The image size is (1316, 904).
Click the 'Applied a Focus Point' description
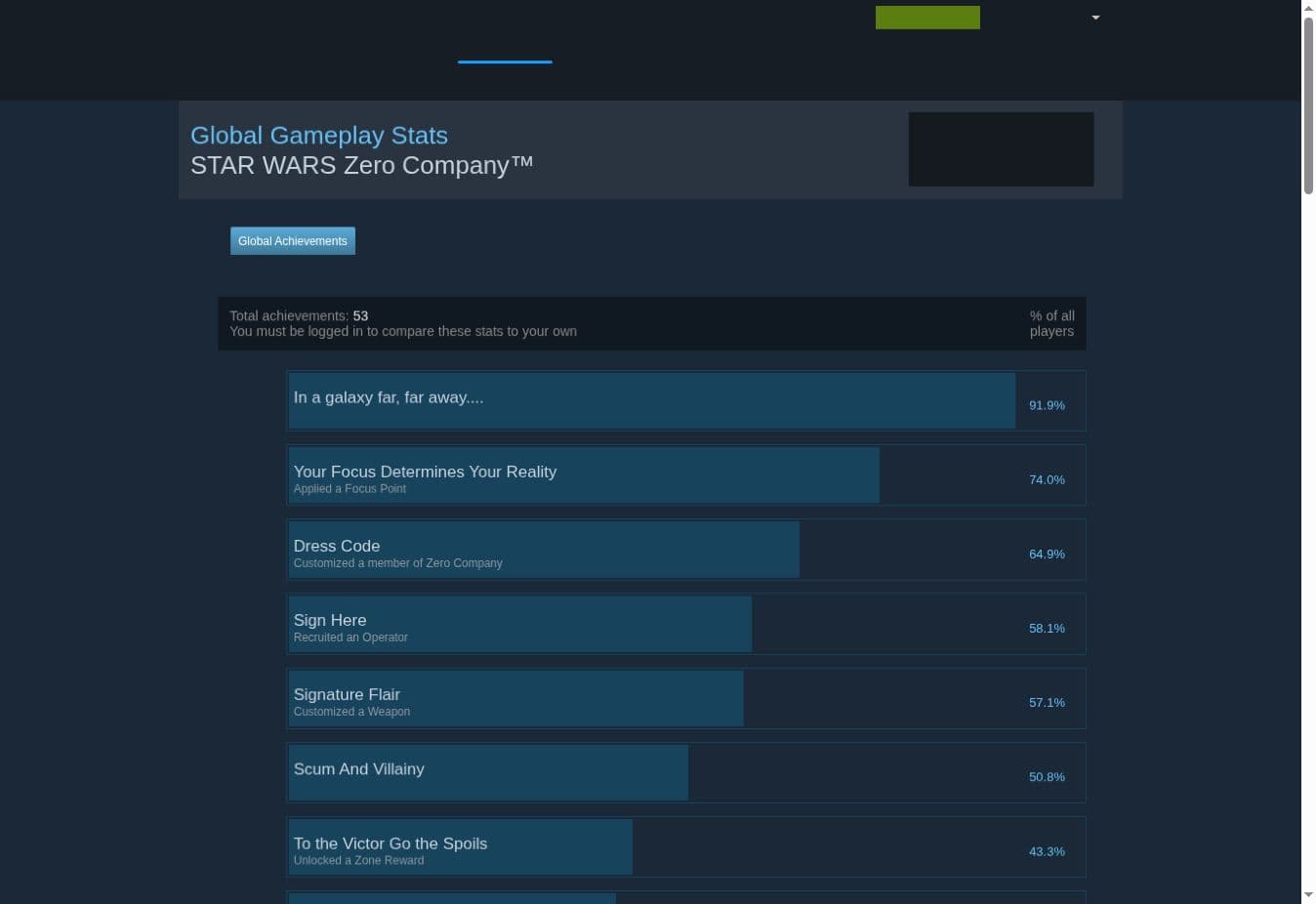click(350, 489)
